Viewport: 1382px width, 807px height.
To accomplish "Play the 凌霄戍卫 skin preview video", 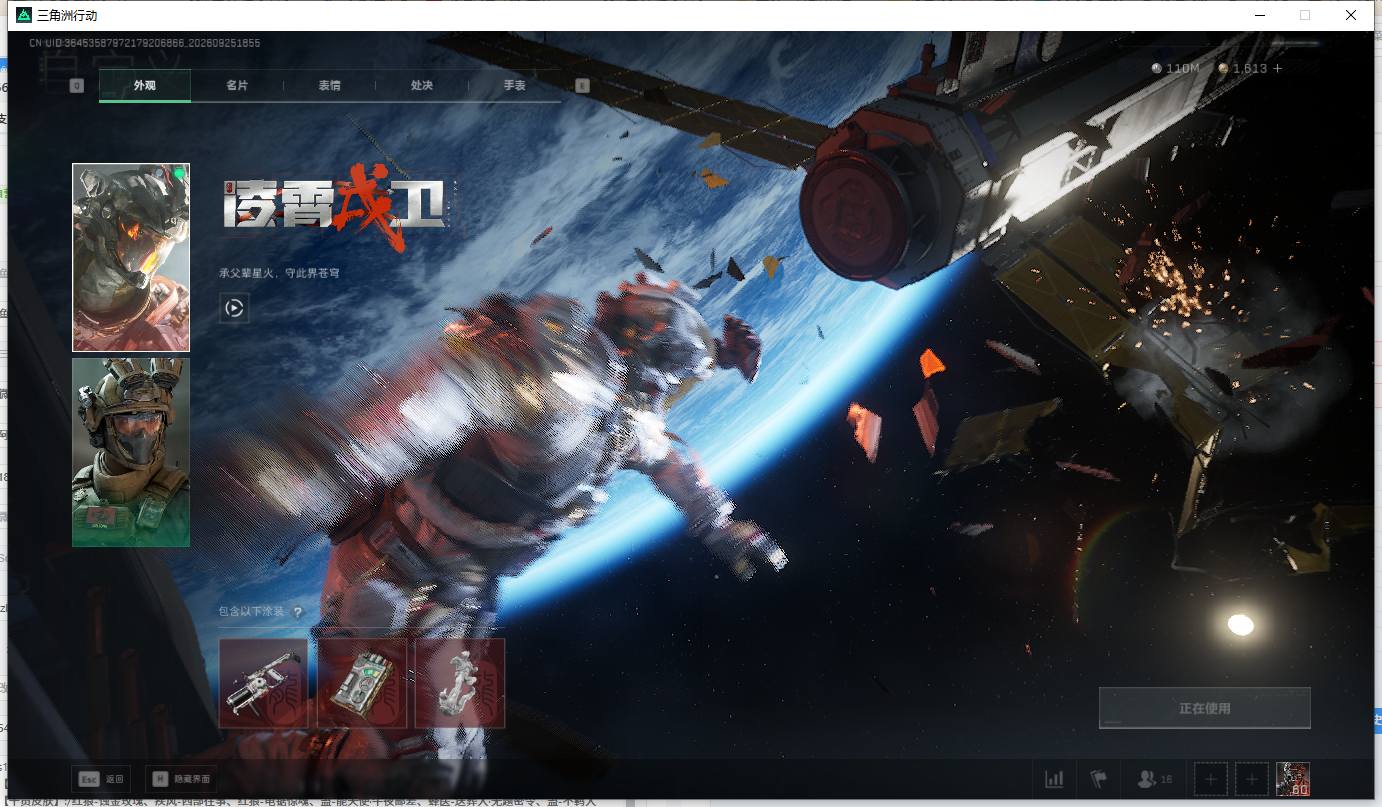I will click(x=234, y=308).
